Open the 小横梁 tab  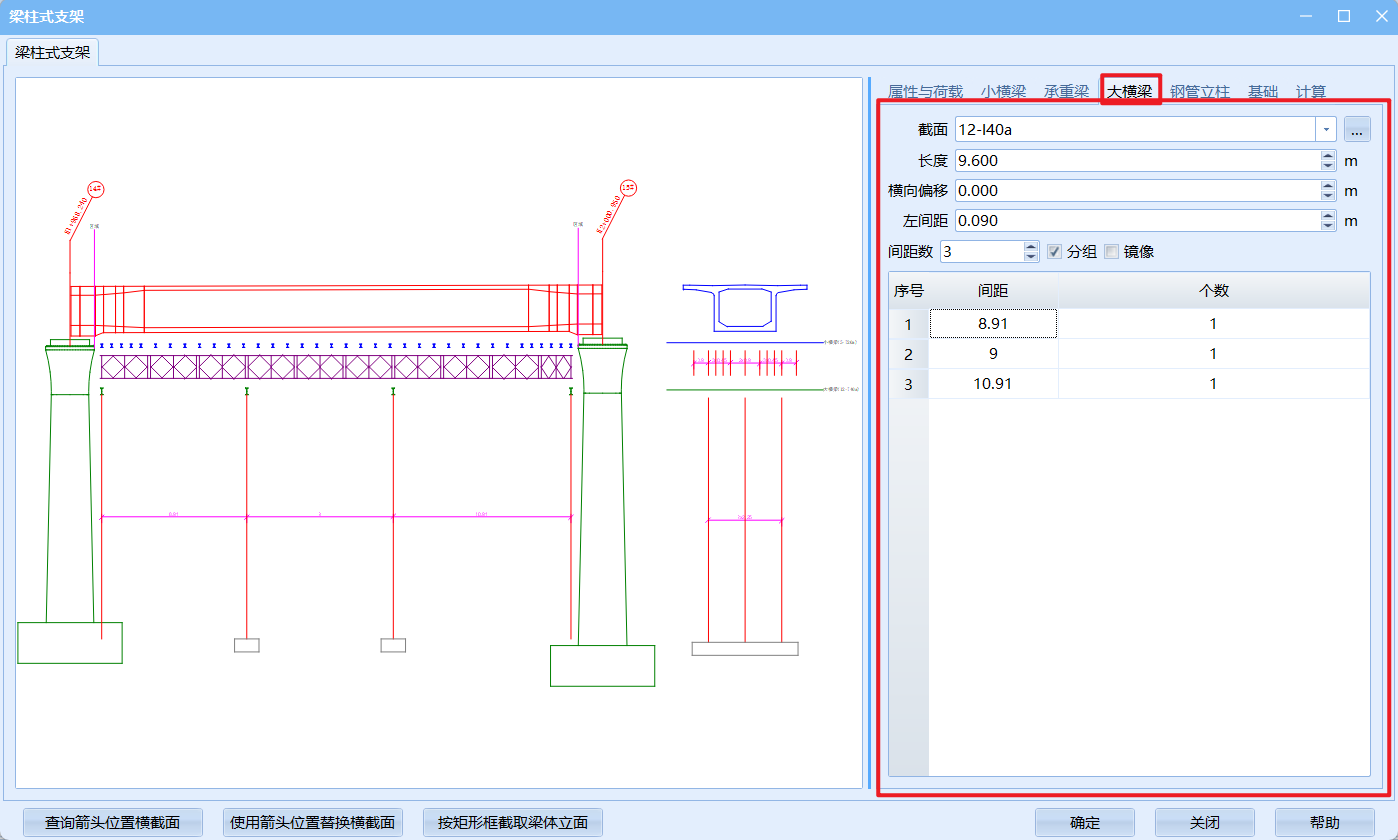click(1003, 91)
